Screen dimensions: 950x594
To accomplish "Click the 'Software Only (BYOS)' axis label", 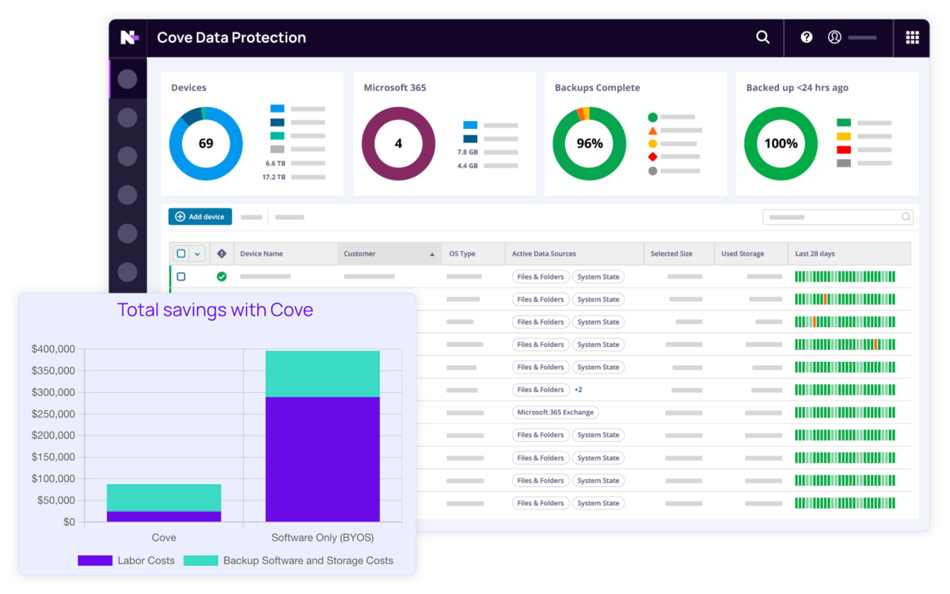I will [x=322, y=538].
